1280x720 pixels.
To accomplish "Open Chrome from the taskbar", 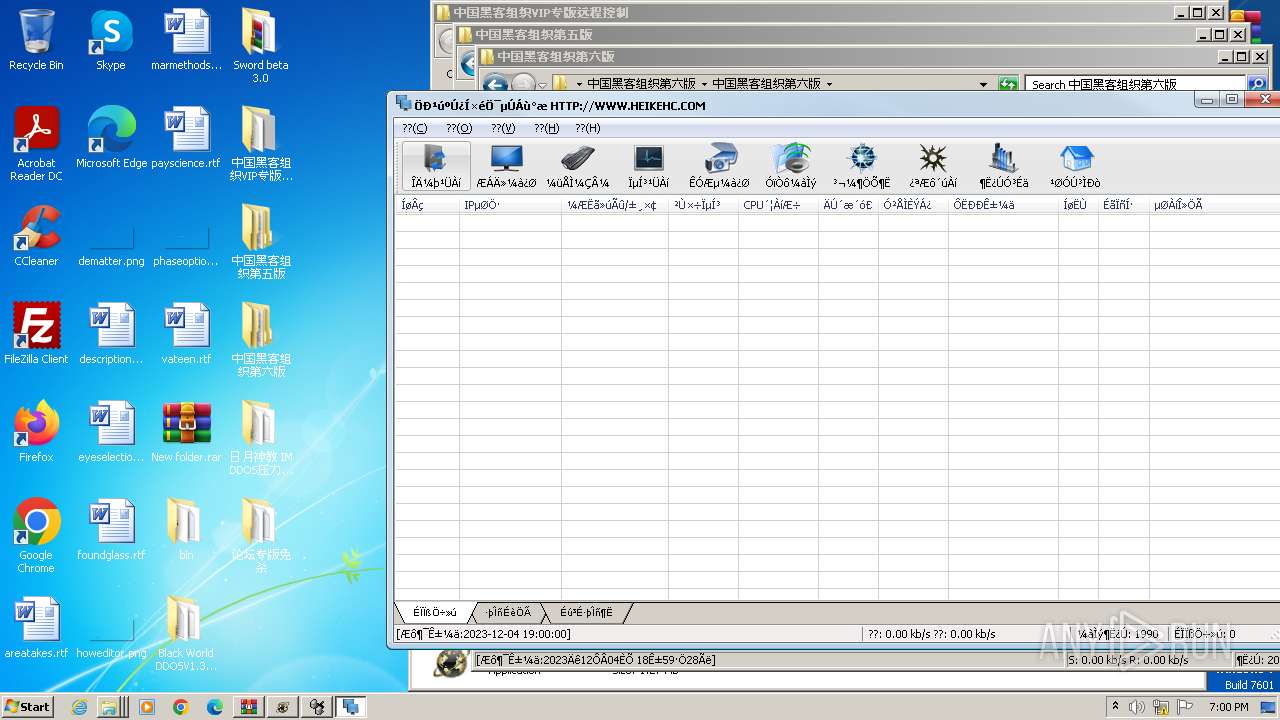I will [180, 707].
